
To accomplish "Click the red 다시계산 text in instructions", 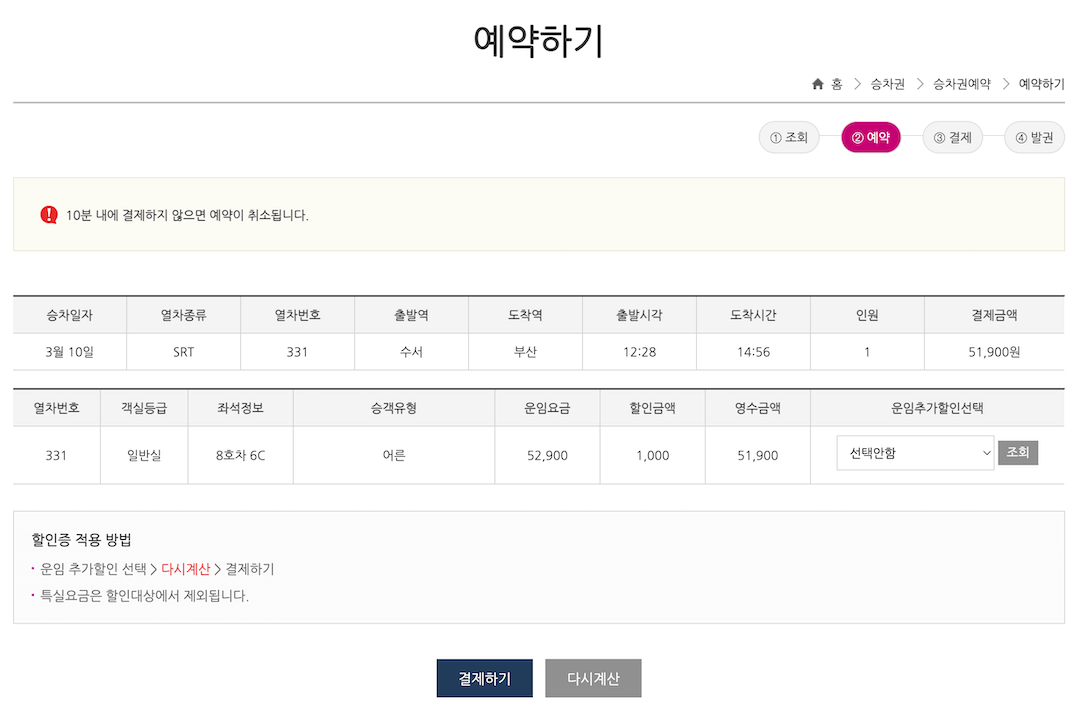I will click(x=185, y=569).
